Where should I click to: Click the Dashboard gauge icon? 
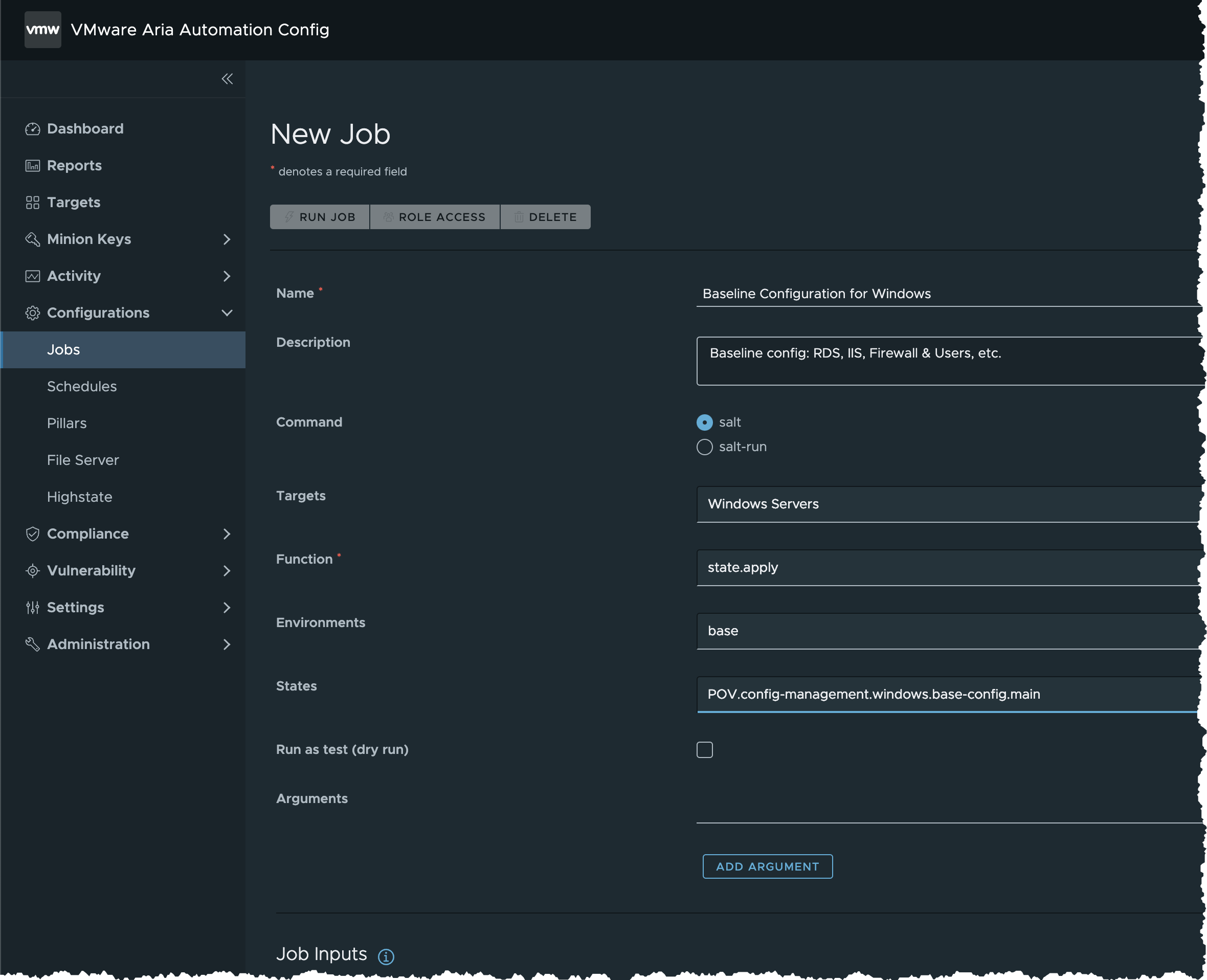(33, 129)
